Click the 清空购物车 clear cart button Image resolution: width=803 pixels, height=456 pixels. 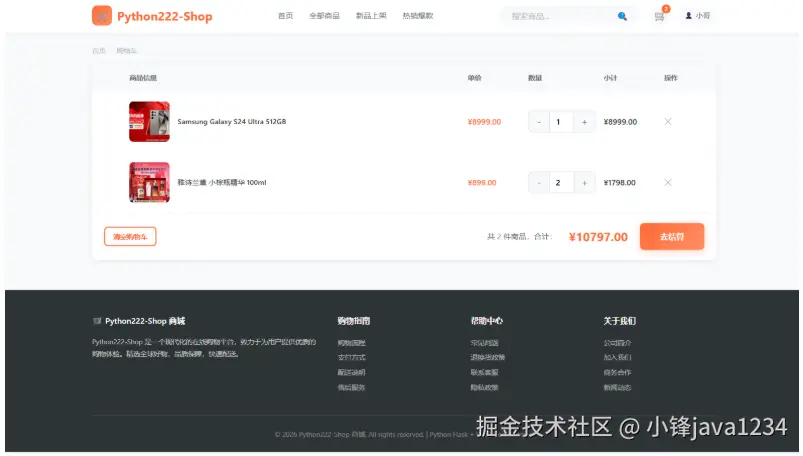[130, 237]
